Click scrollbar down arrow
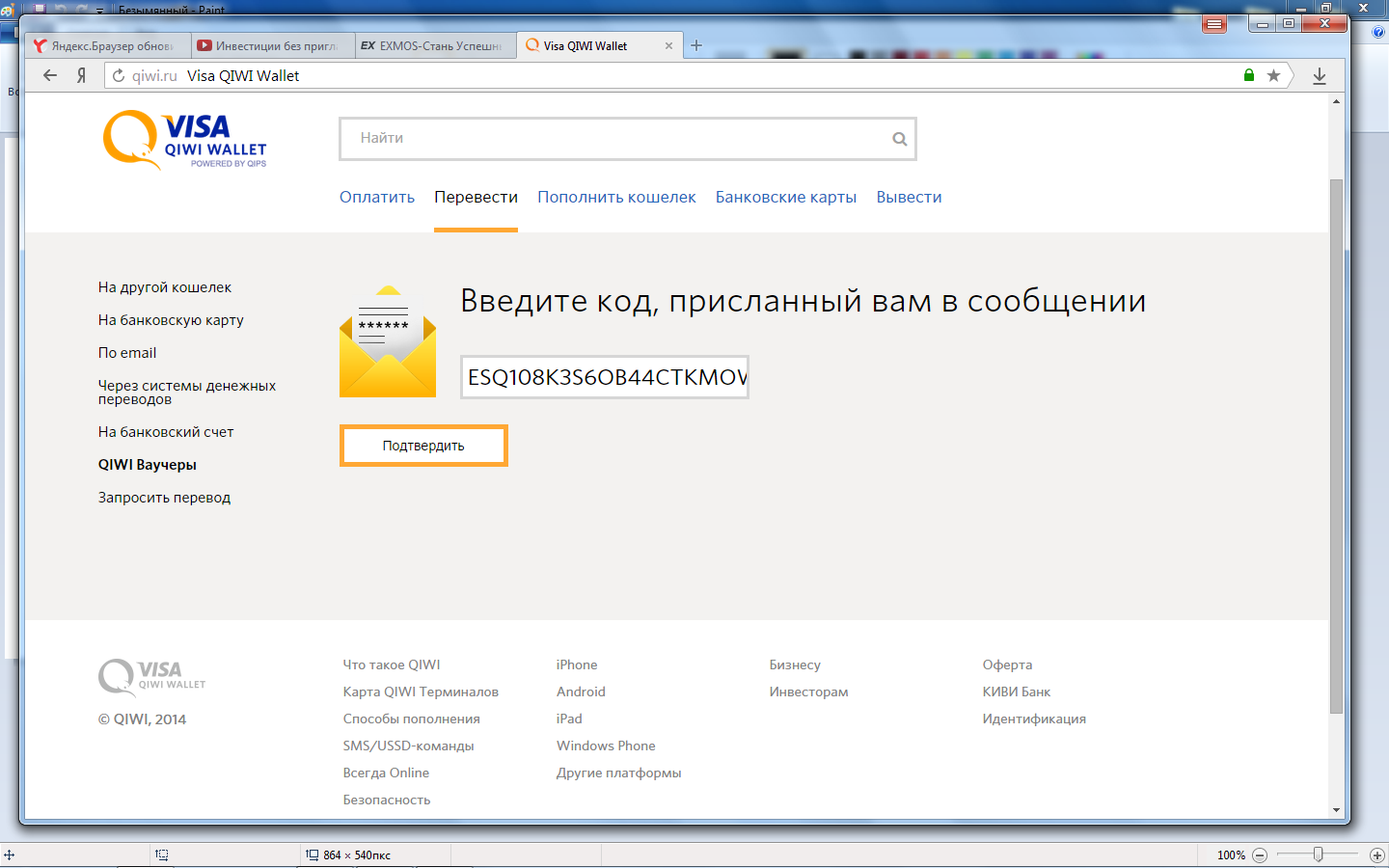Viewport: 1389px width, 868px height. coord(1336,810)
